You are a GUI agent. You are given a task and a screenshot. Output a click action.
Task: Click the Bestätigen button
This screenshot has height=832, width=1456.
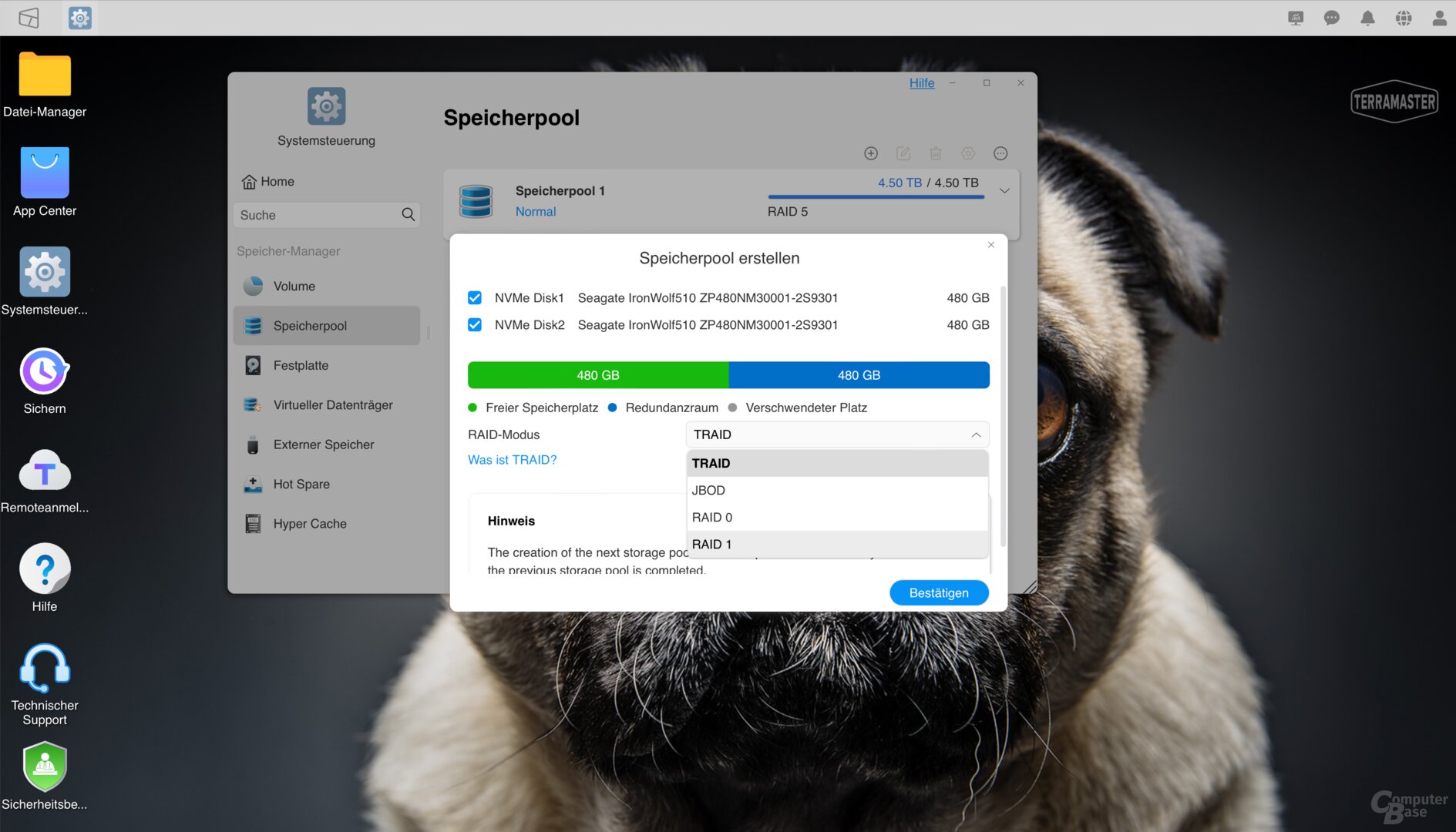(x=938, y=592)
